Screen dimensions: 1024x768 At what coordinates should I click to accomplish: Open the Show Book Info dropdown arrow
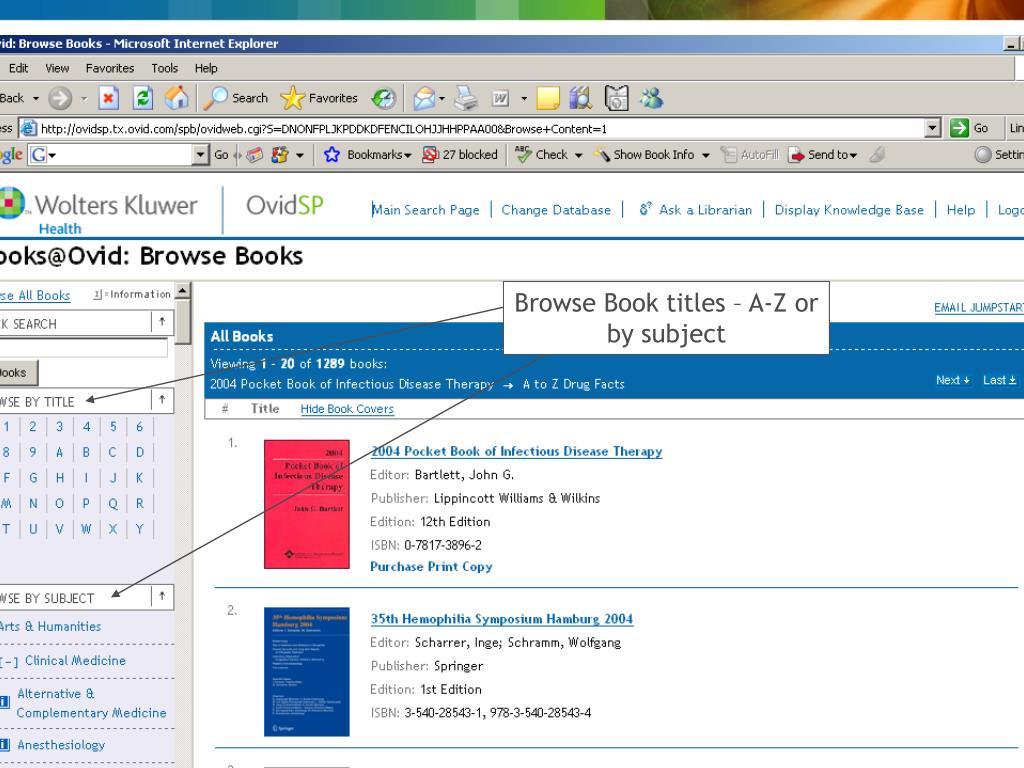705,155
